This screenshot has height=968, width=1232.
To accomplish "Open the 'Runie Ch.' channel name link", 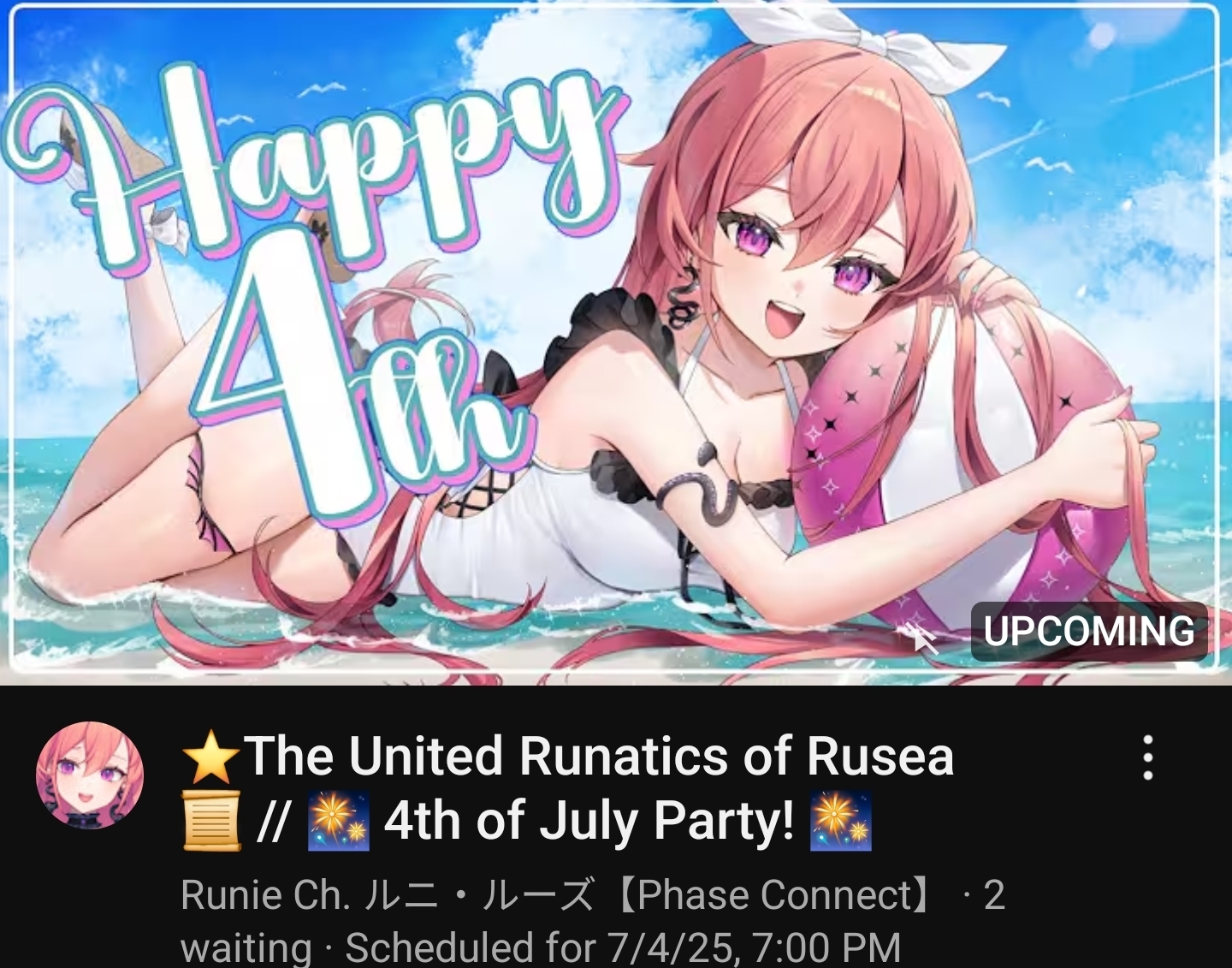I will [x=266, y=895].
